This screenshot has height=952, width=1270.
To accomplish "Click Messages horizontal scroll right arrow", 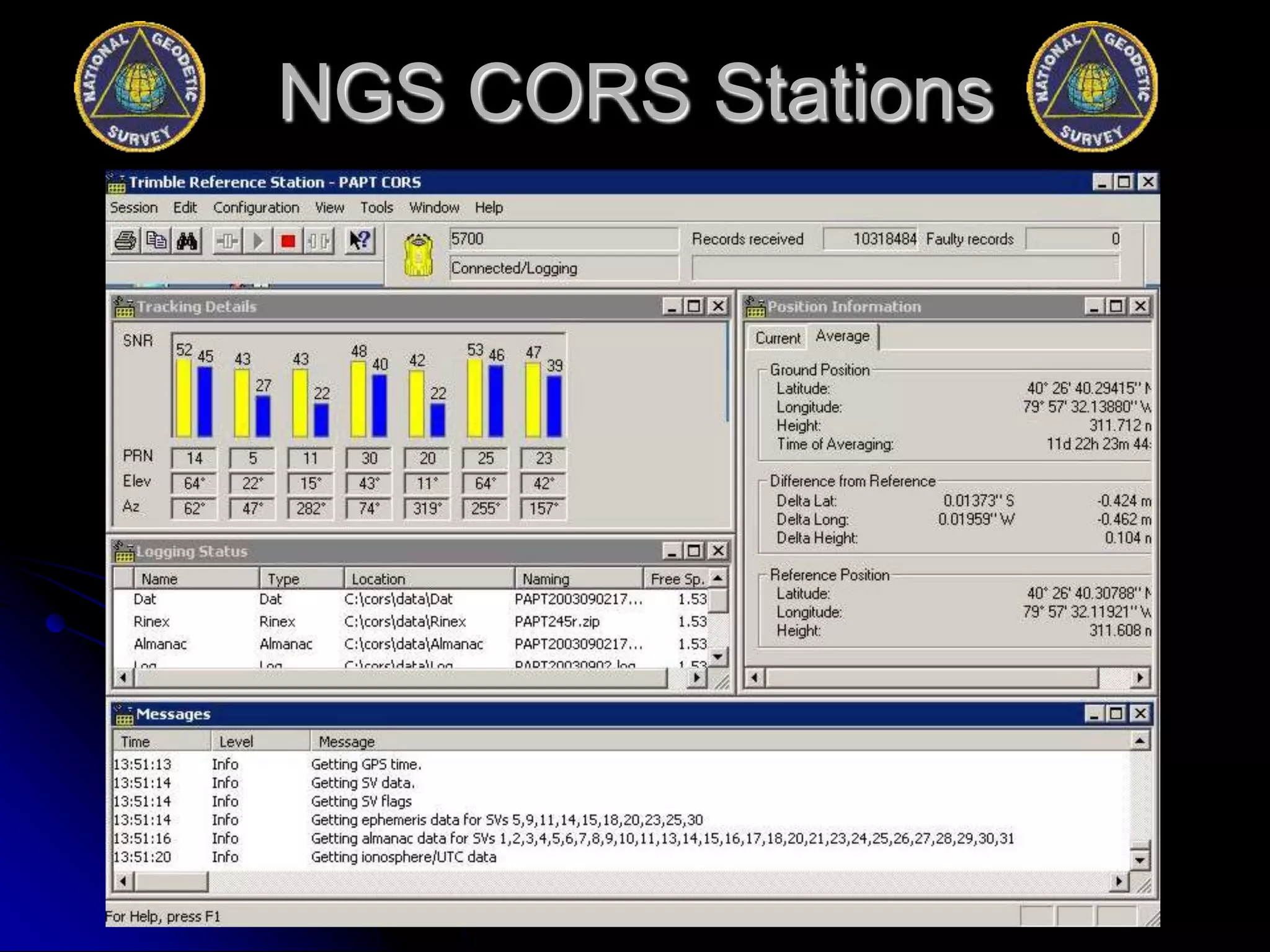I will coord(1119,881).
